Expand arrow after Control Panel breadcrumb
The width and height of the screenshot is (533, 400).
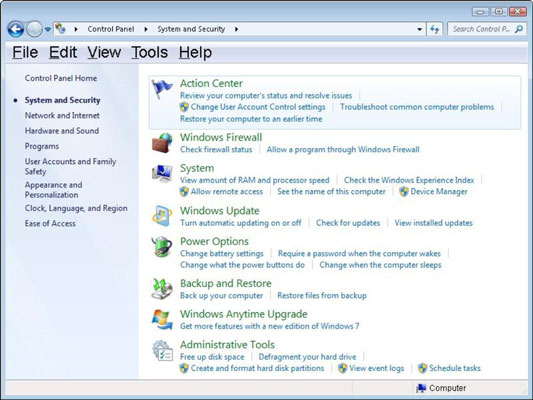146,29
